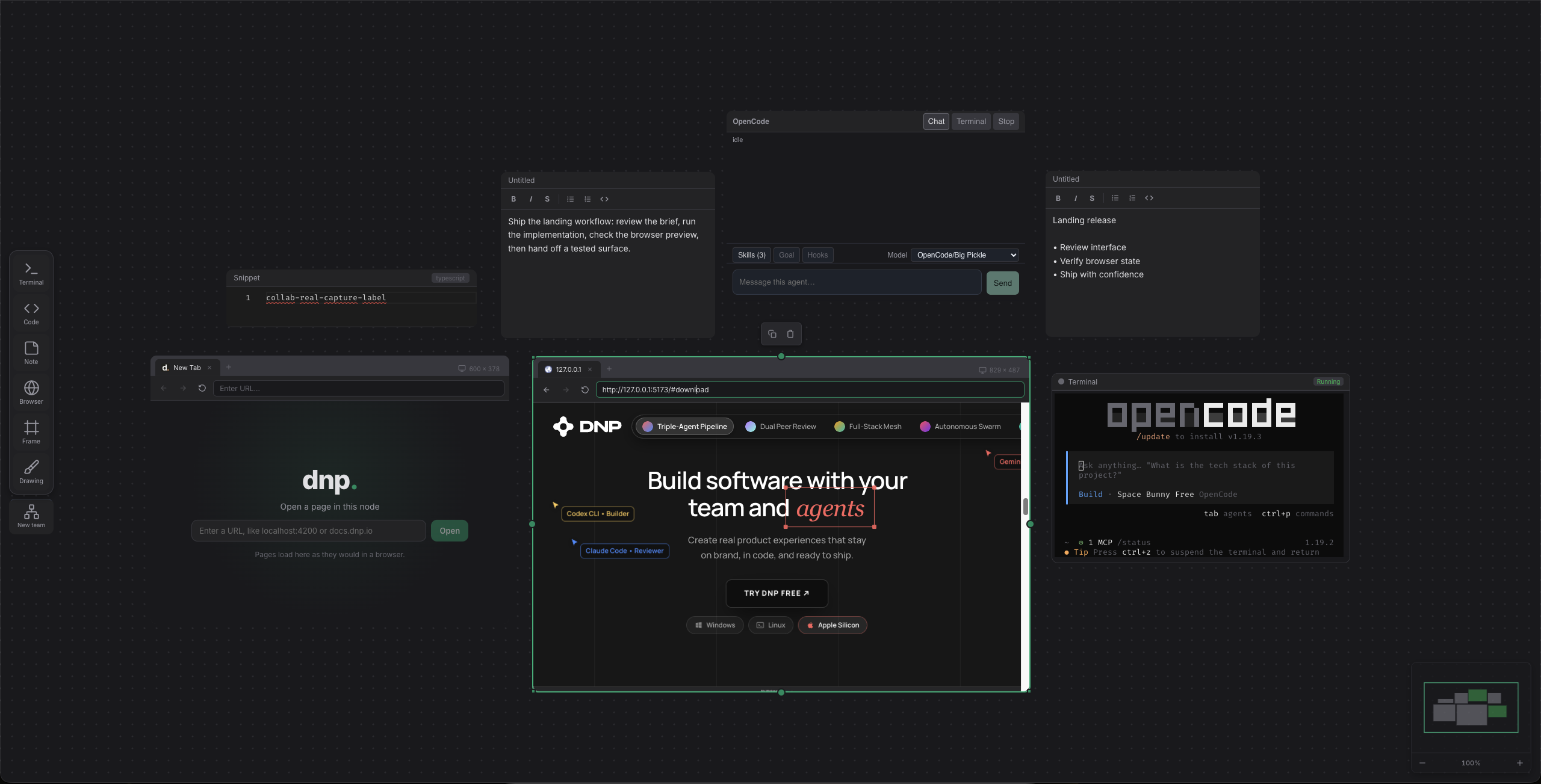Reload the New Tab browser node

click(202, 388)
